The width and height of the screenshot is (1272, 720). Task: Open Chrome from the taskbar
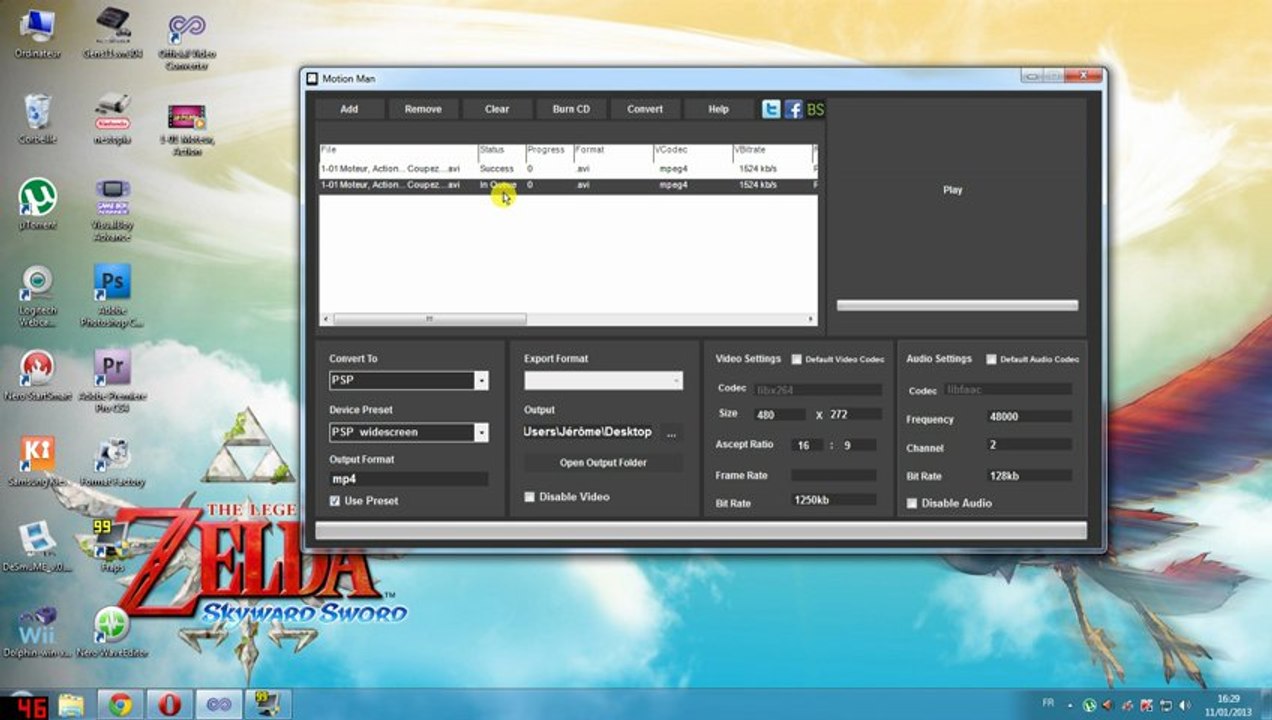click(121, 704)
